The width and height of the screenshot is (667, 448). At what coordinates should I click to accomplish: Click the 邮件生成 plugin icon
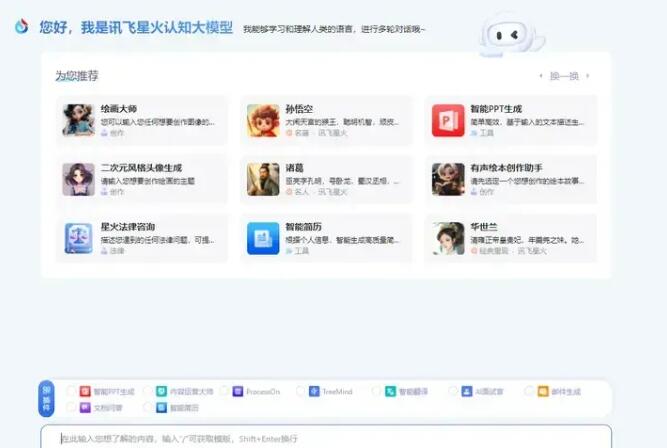click(x=543, y=391)
